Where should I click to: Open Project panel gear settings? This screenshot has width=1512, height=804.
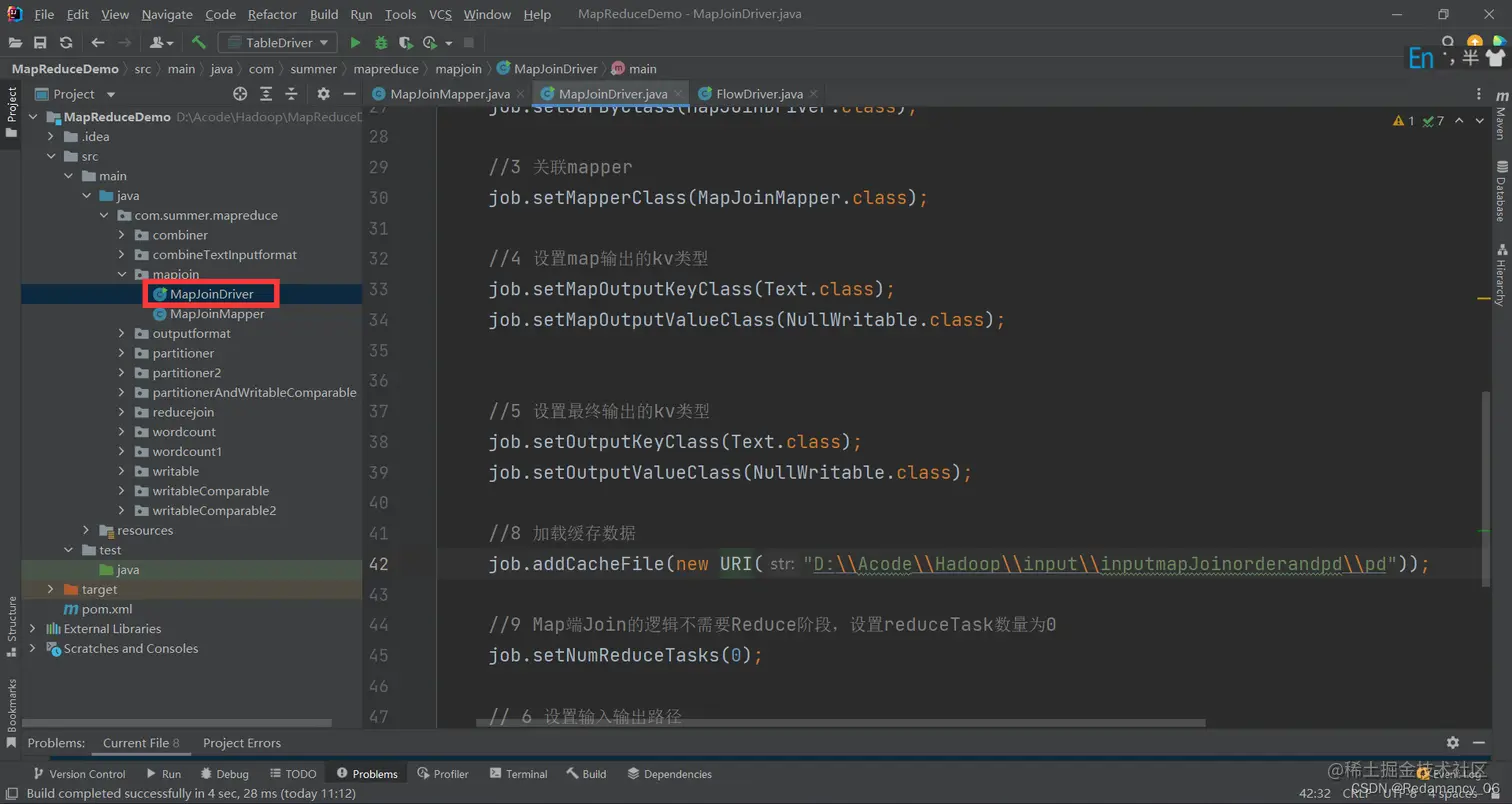pos(323,94)
